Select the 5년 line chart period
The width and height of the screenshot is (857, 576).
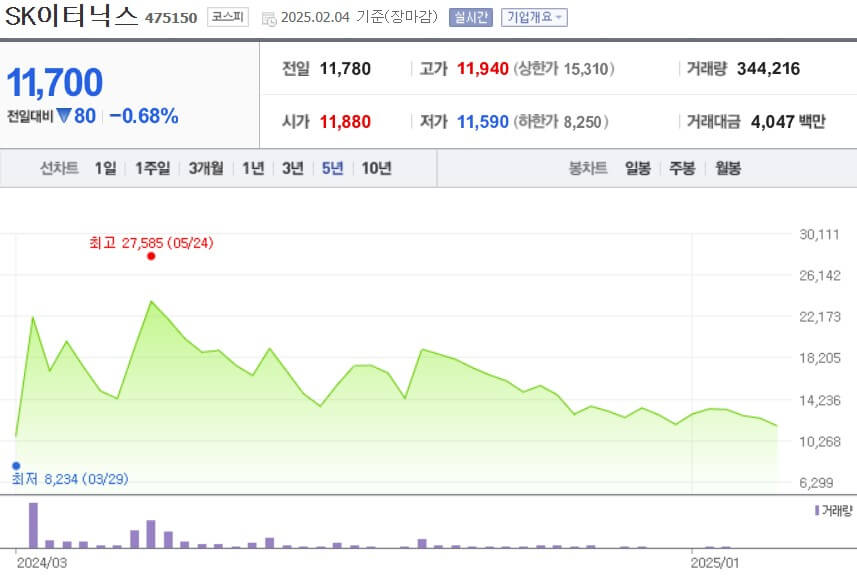point(333,168)
